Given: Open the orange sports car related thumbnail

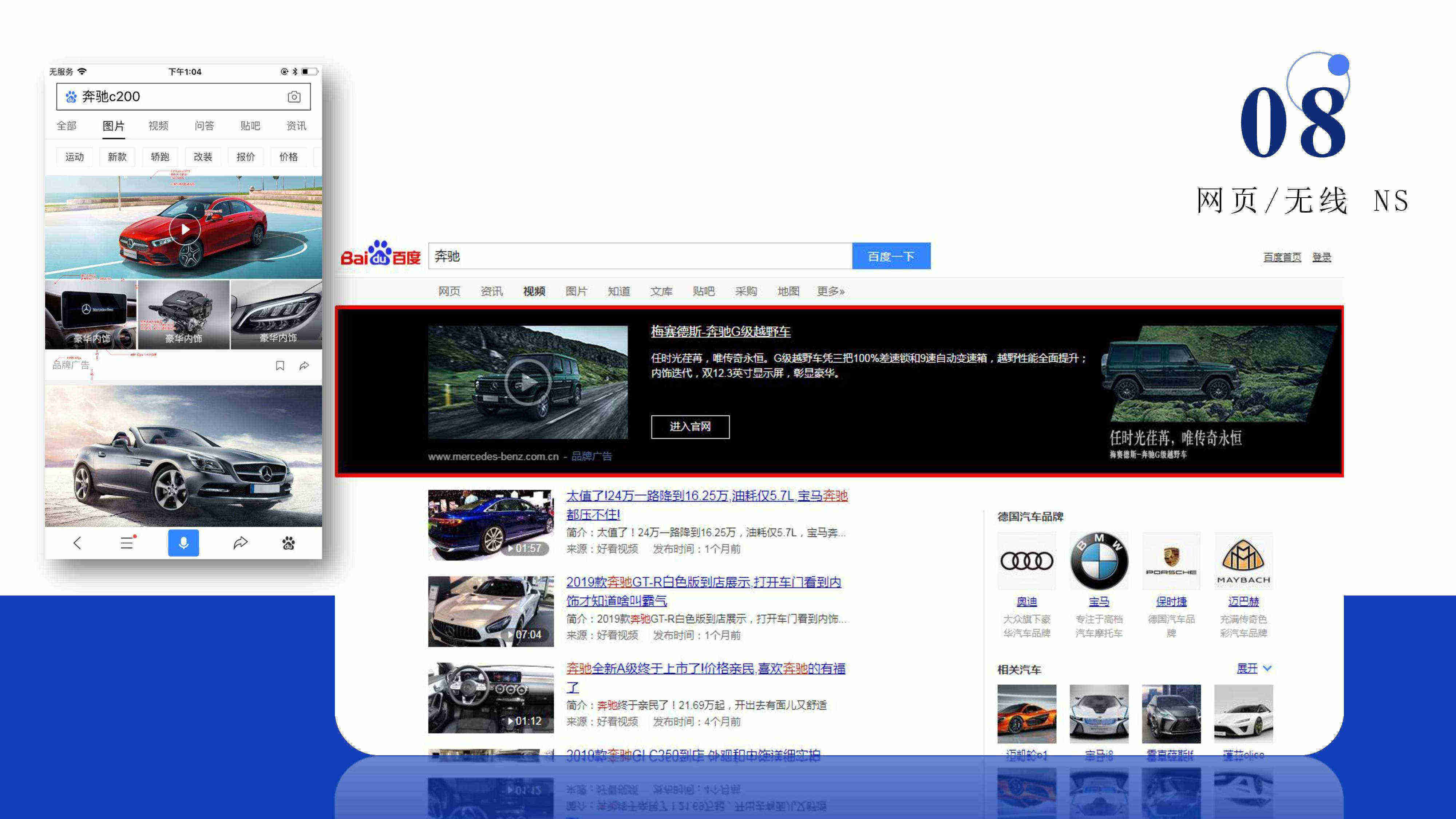Looking at the screenshot, I should click(x=1027, y=714).
